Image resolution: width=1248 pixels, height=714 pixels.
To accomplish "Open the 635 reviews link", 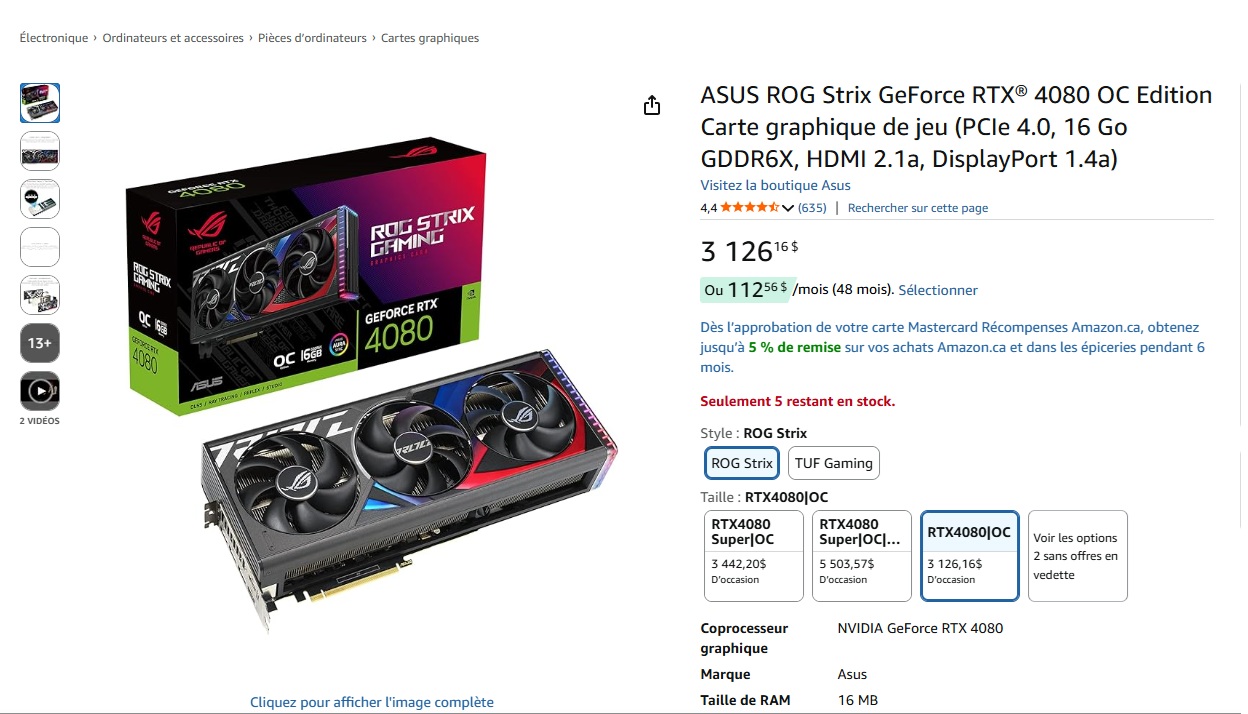I will 812,208.
